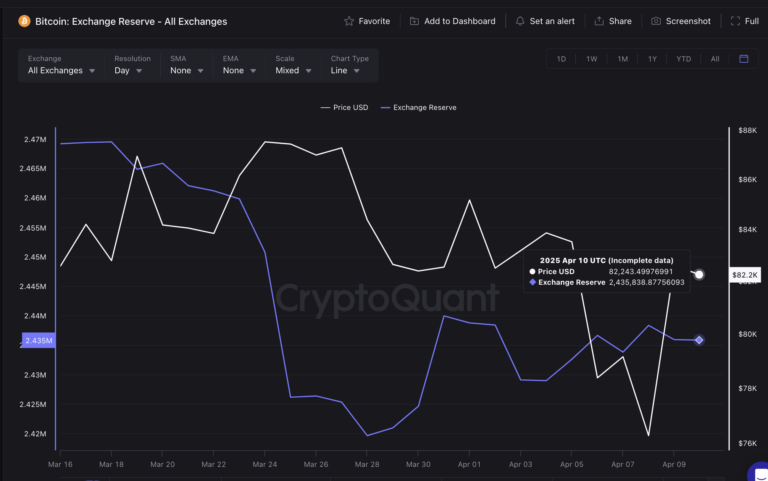Image resolution: width=768 pixels, height=481 pixels.
Task: Share this chart
Action: [x=599, y=21]
